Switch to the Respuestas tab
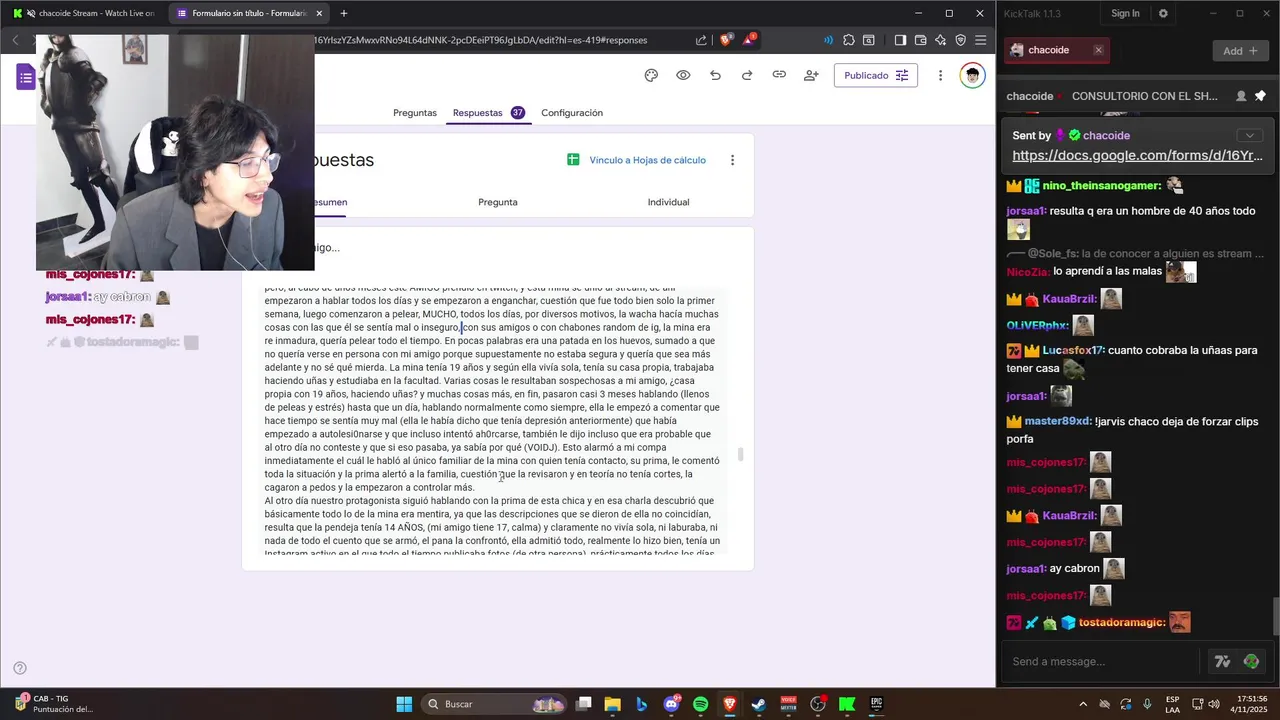 [x=489, y=113]
